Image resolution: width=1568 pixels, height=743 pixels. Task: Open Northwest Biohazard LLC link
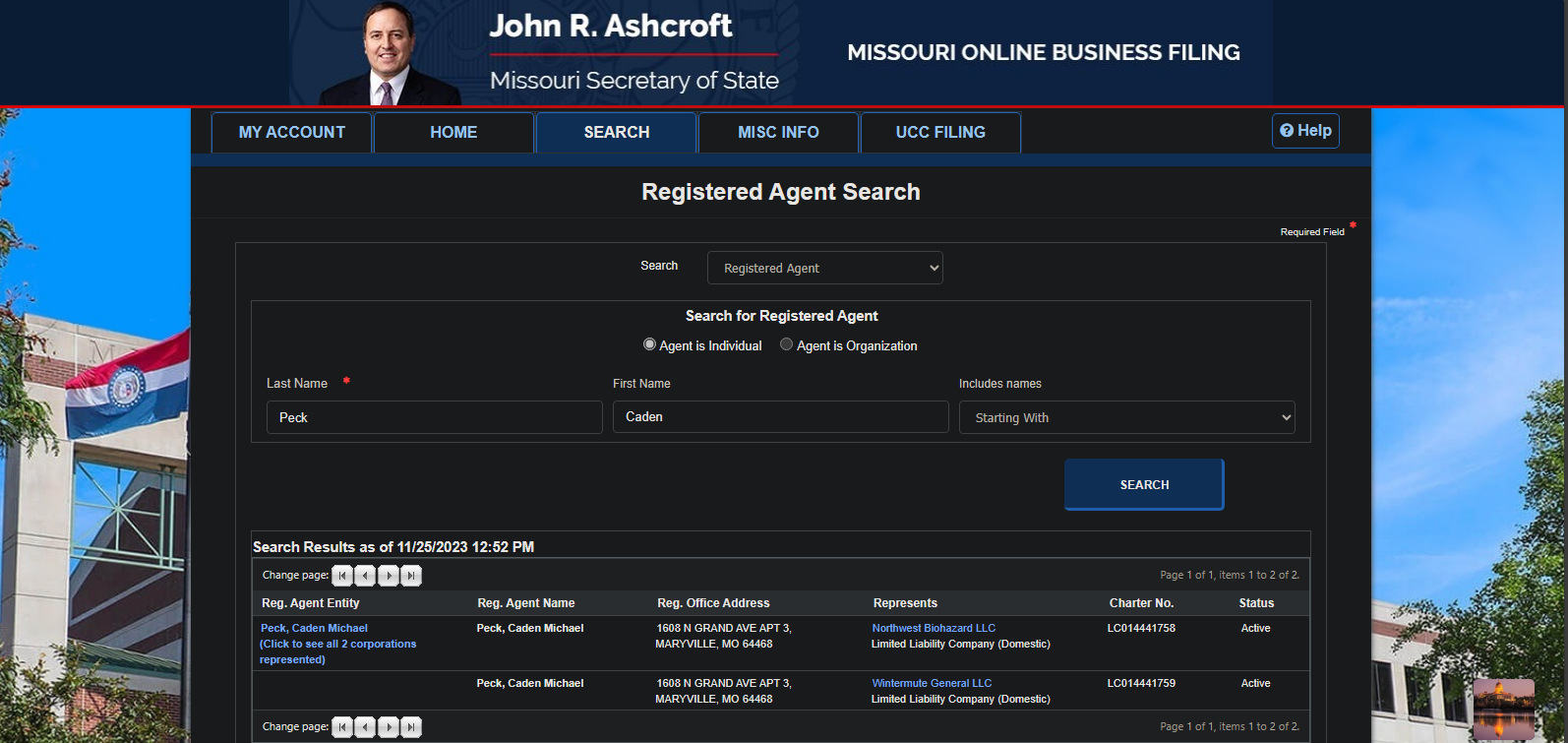[x=934, y=628]
